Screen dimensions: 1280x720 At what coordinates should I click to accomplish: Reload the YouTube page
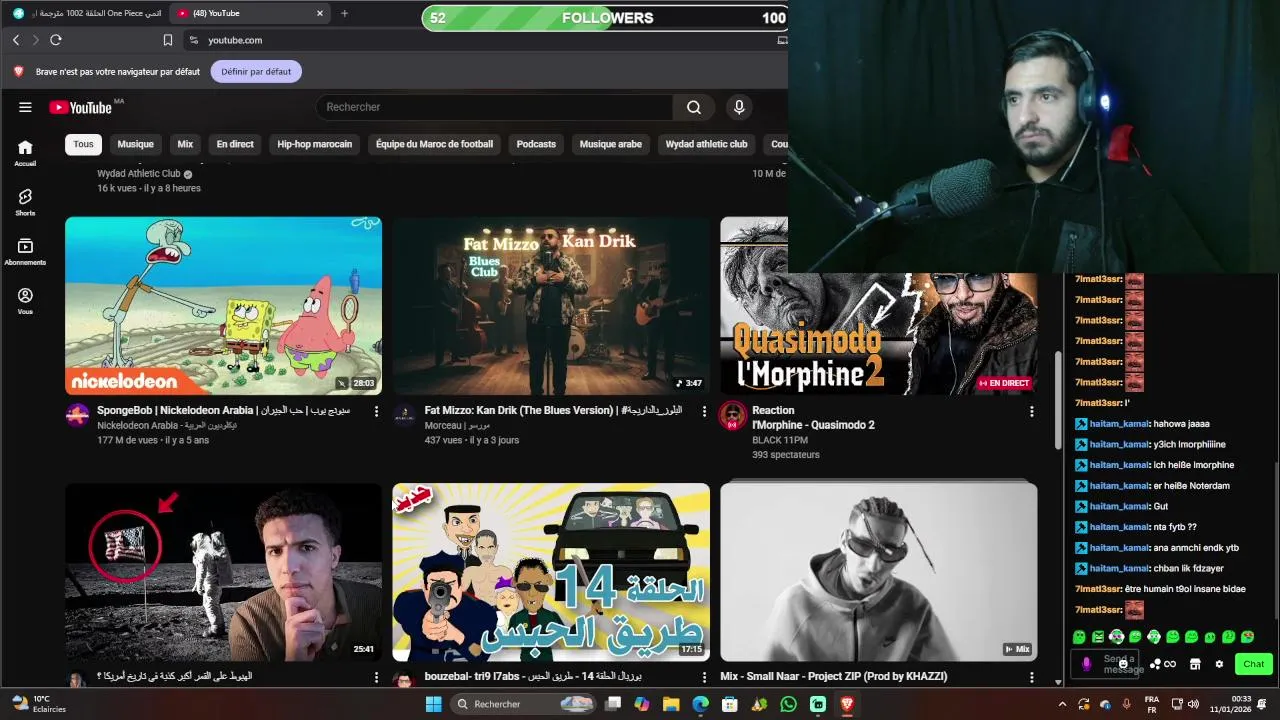(x=56, y=40)
